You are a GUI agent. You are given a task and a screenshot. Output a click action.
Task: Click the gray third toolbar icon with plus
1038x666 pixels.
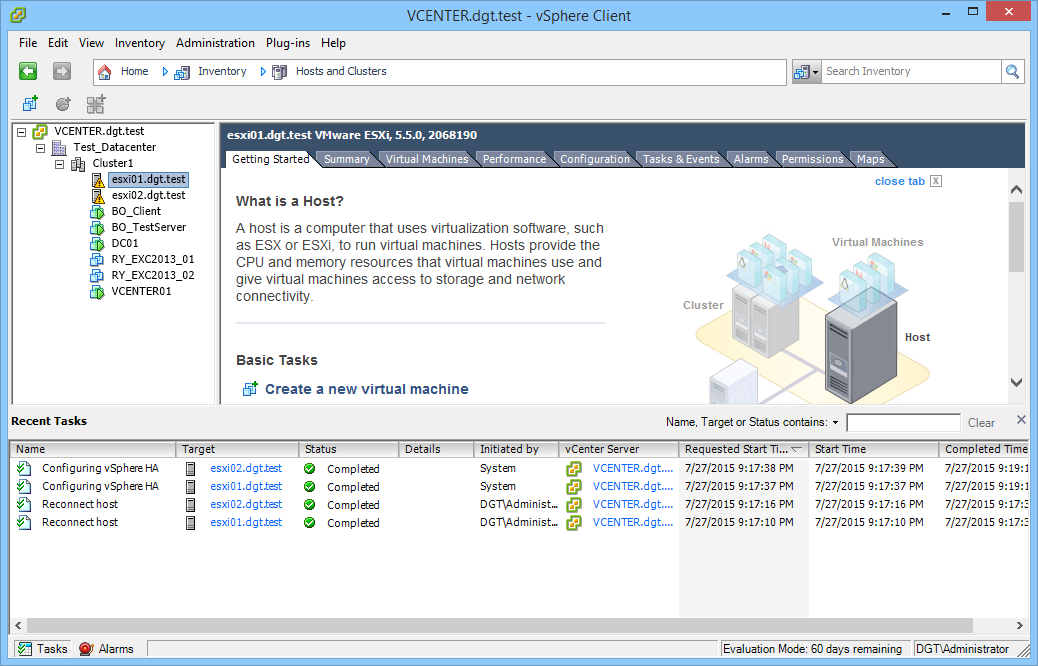(96, 104)
